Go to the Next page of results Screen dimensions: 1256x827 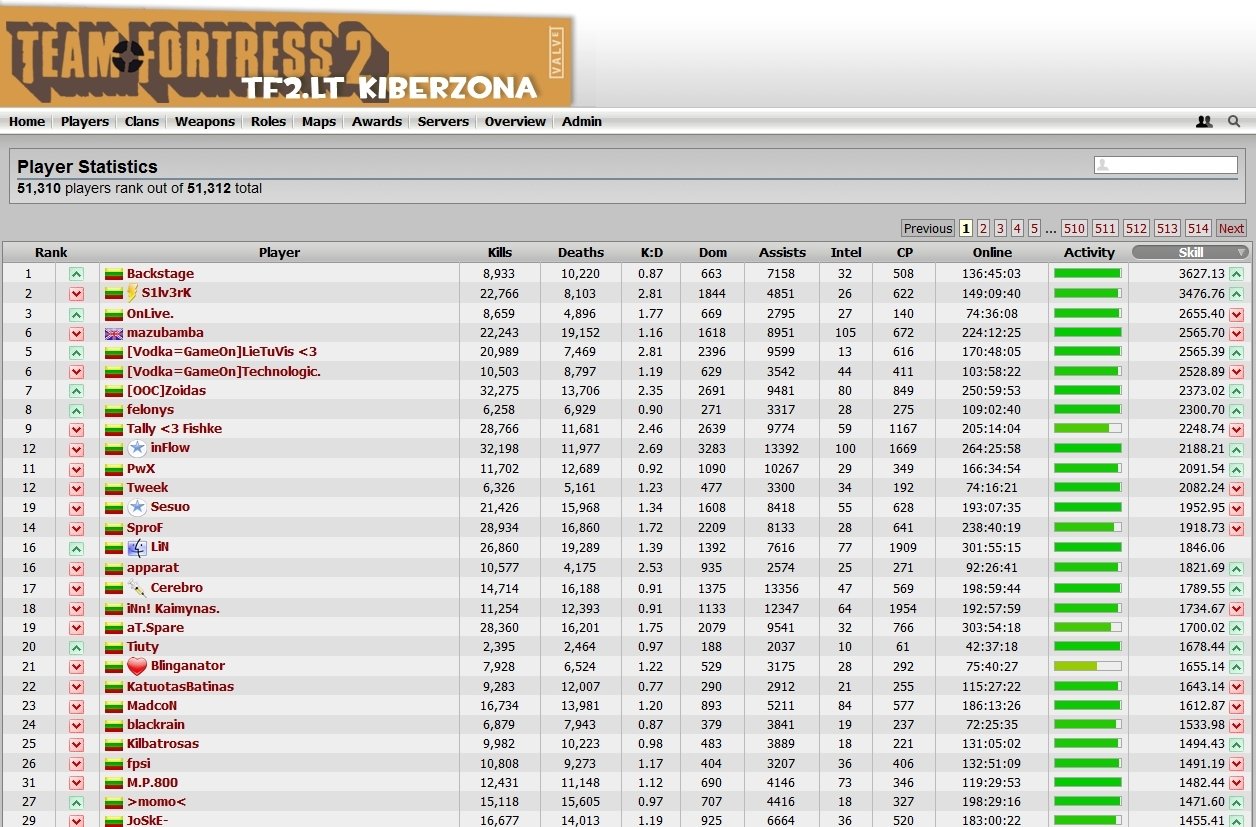point(1231,228)
